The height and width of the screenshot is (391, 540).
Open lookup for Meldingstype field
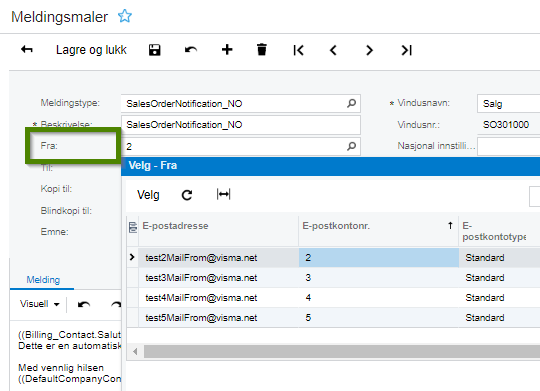[x=351, y=103]
